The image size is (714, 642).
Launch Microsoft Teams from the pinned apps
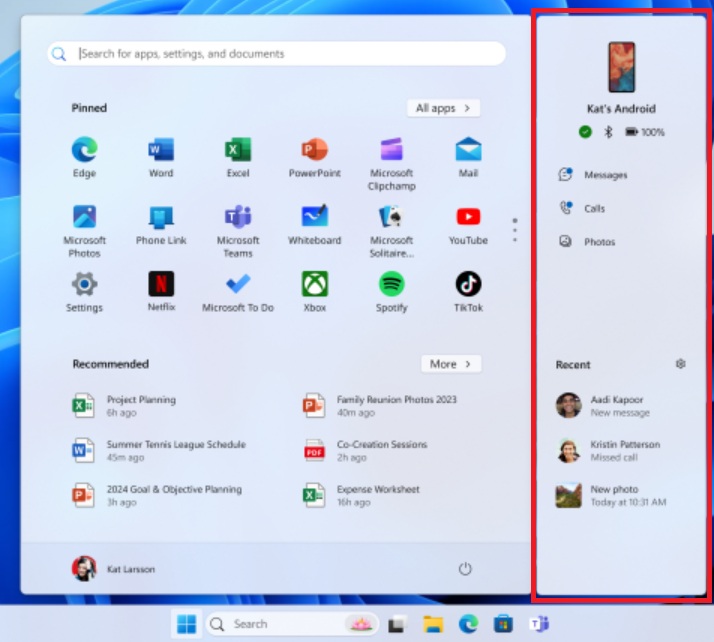tap(238, 231)
